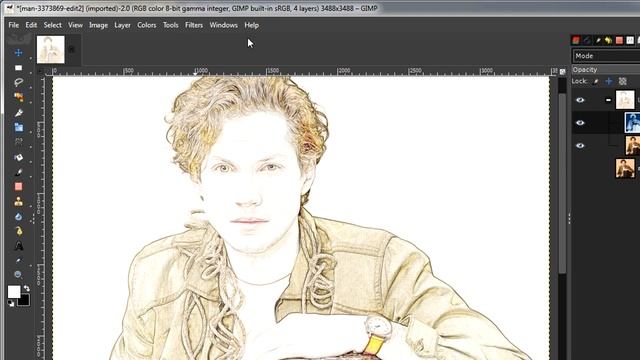Hide the third layer via eye
The image size is (640, 360).
point(580,146)
